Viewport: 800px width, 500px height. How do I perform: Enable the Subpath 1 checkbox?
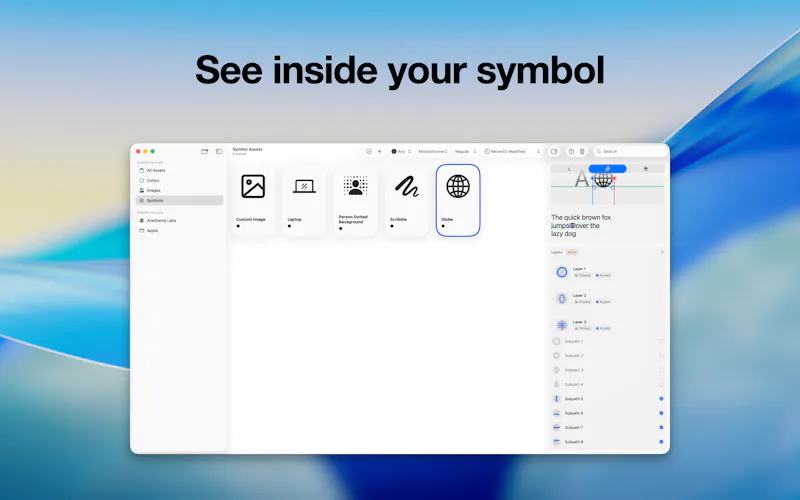pyautogui.click(x=661, y=341)
